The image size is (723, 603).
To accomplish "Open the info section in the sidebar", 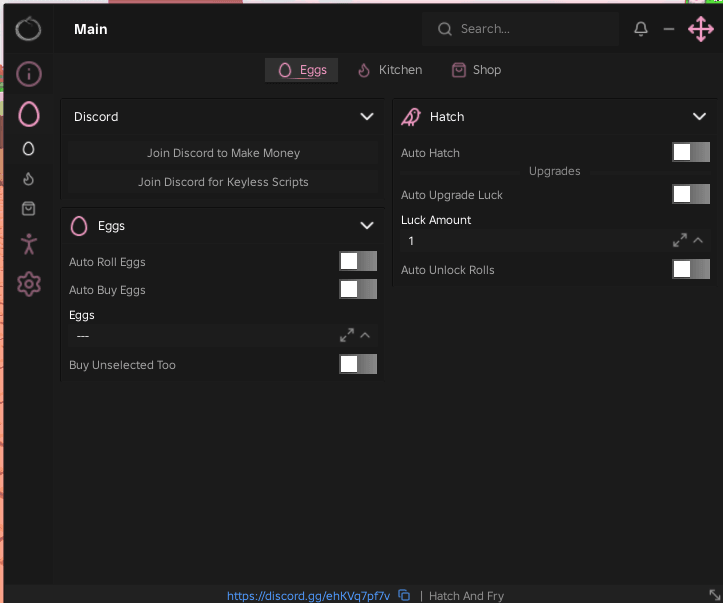I will click(29, 74).
